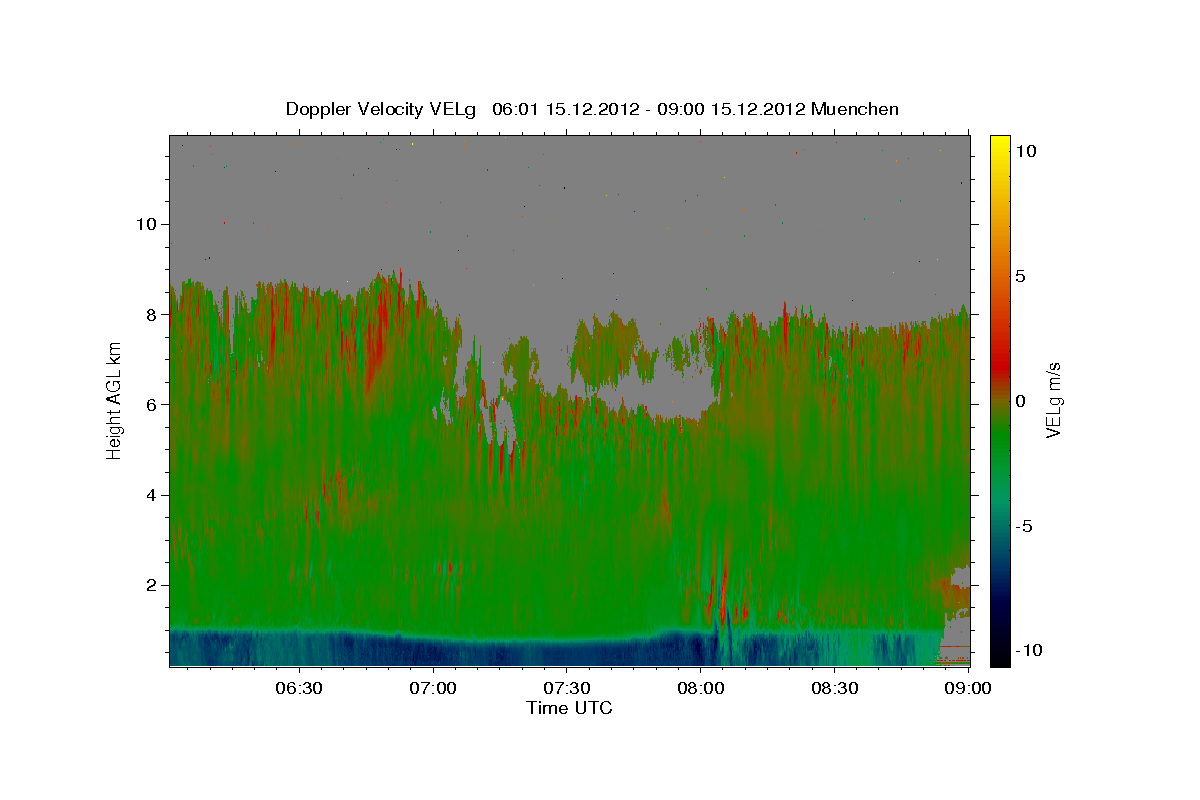
Task: Click the height axis label 2
Action: [153, 585]
